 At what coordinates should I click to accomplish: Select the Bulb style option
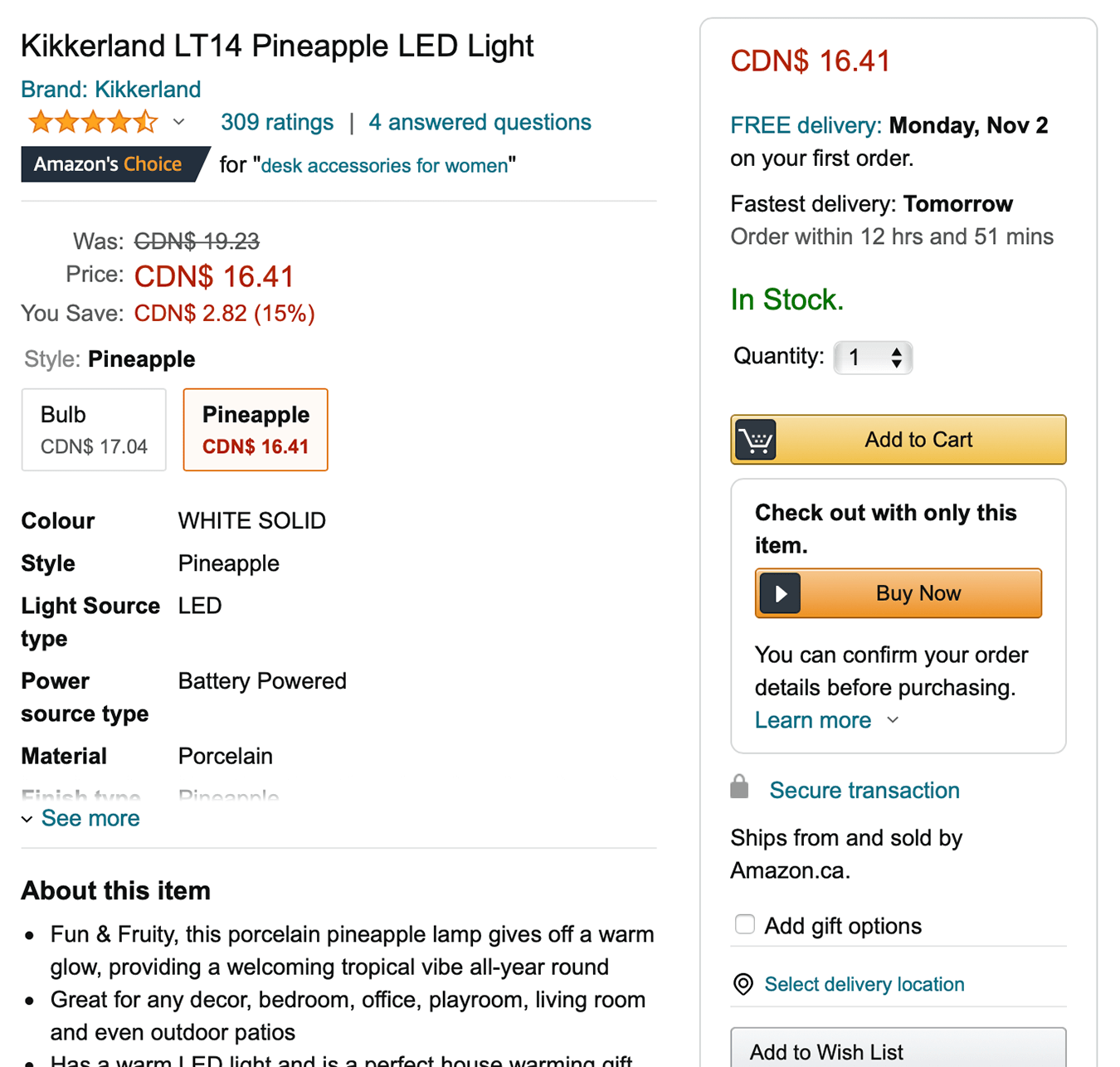click(x=94, y=430)
